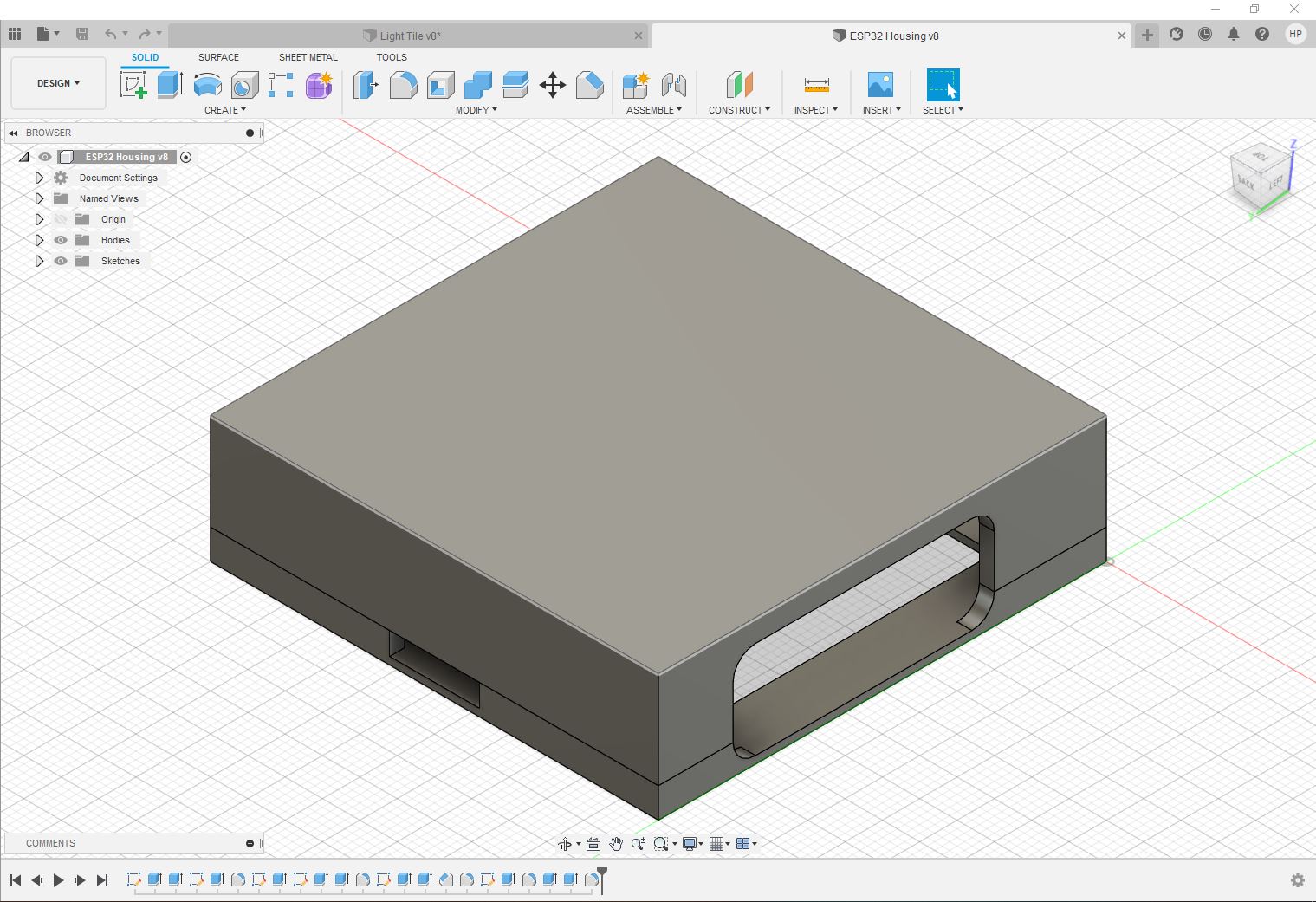This screenshot has height=902, width=1316.
Task: Open Display Settings monitor dropdown
Action: (x=693, y=844)
